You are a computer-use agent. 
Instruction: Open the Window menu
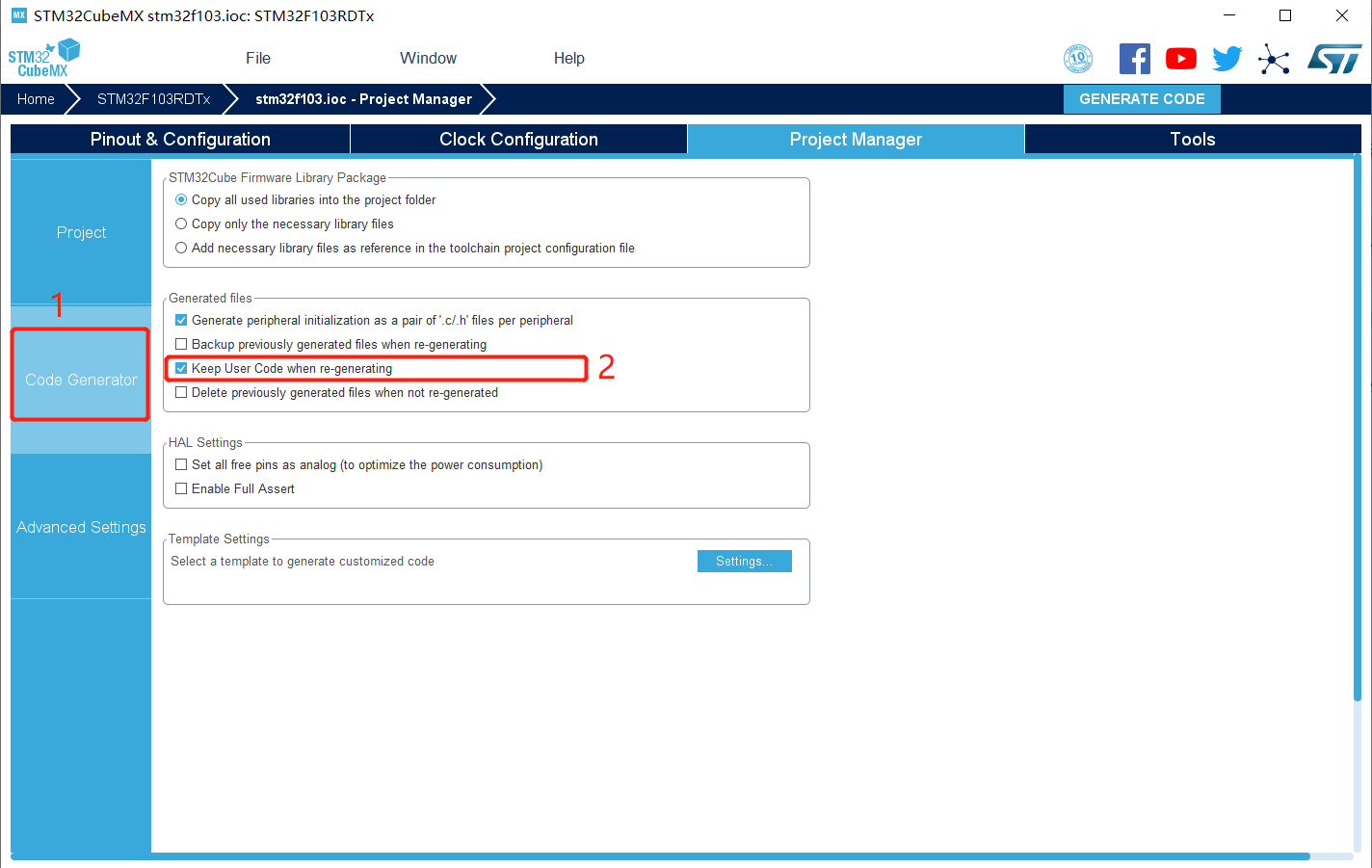429,58
